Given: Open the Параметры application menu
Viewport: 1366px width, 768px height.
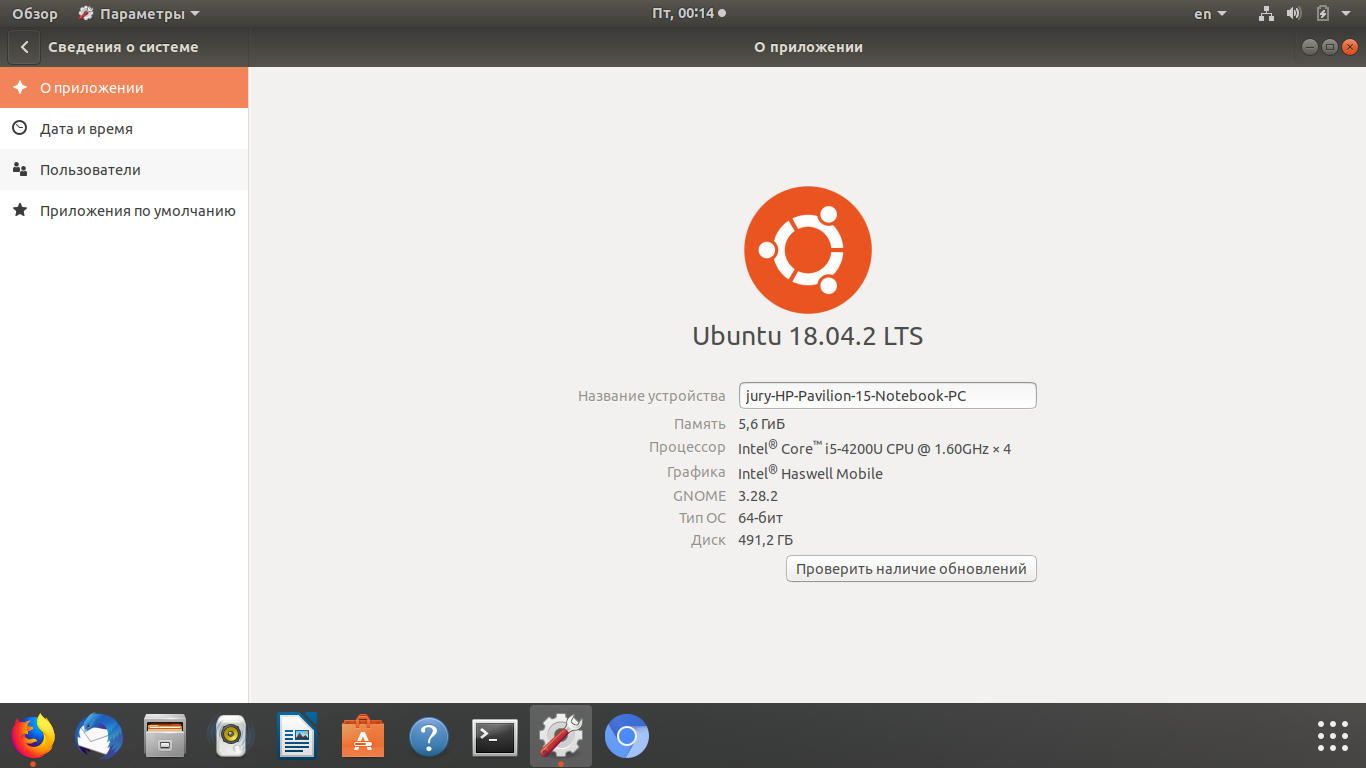Looking at the screenshot, I should click(x=139, y=14).
